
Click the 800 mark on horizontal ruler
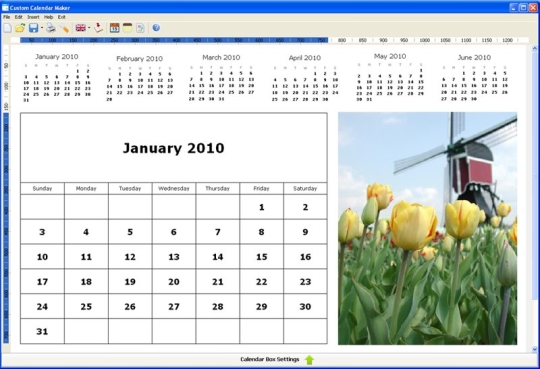click(x=342, y=40)
